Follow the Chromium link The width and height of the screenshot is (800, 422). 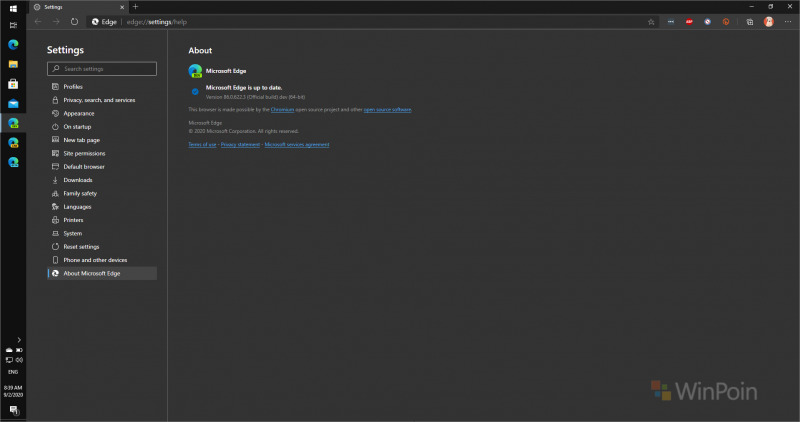[282, 110]
